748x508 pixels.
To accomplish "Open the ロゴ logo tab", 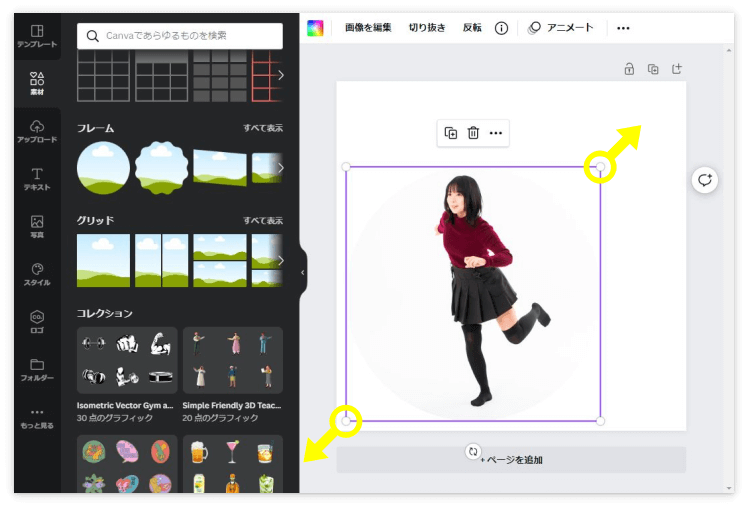I will coord(37,322).
